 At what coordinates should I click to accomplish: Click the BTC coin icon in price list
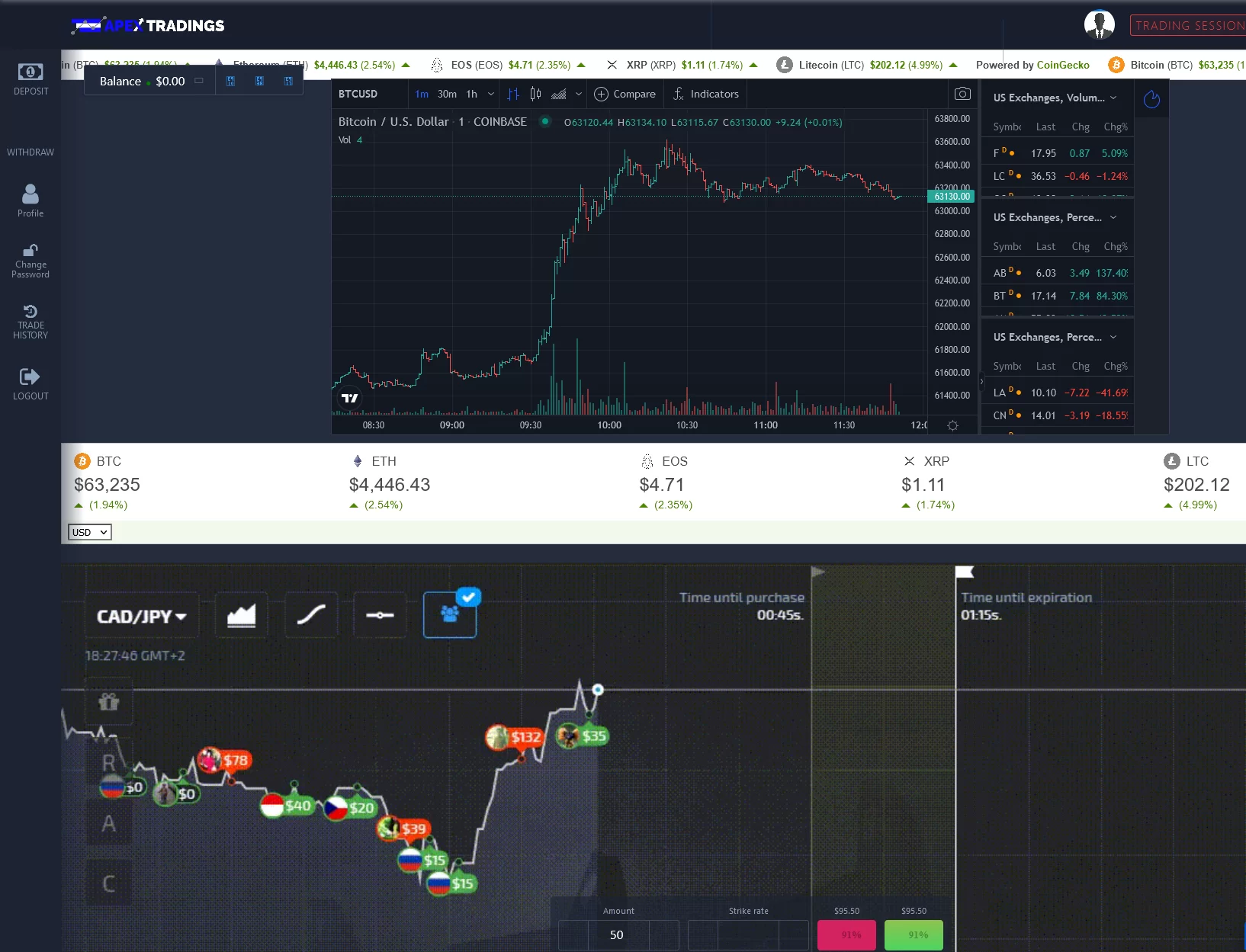click(x=82, y=461)
